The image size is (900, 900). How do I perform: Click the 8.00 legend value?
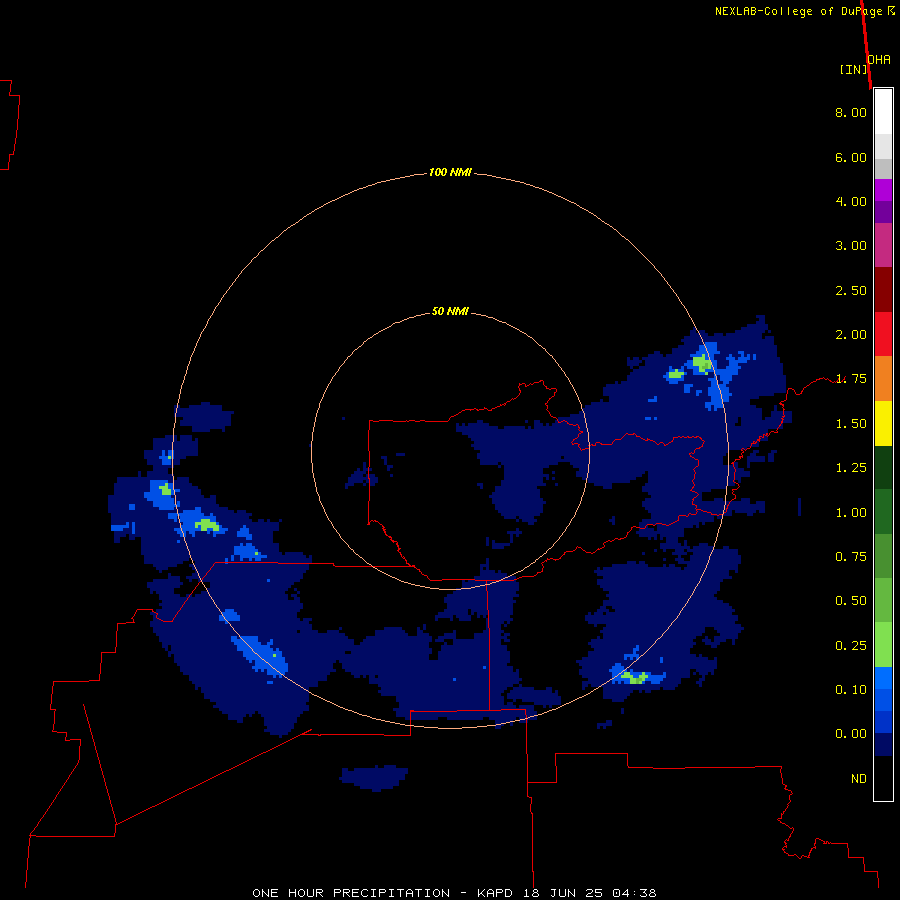(x=851, y=112)
